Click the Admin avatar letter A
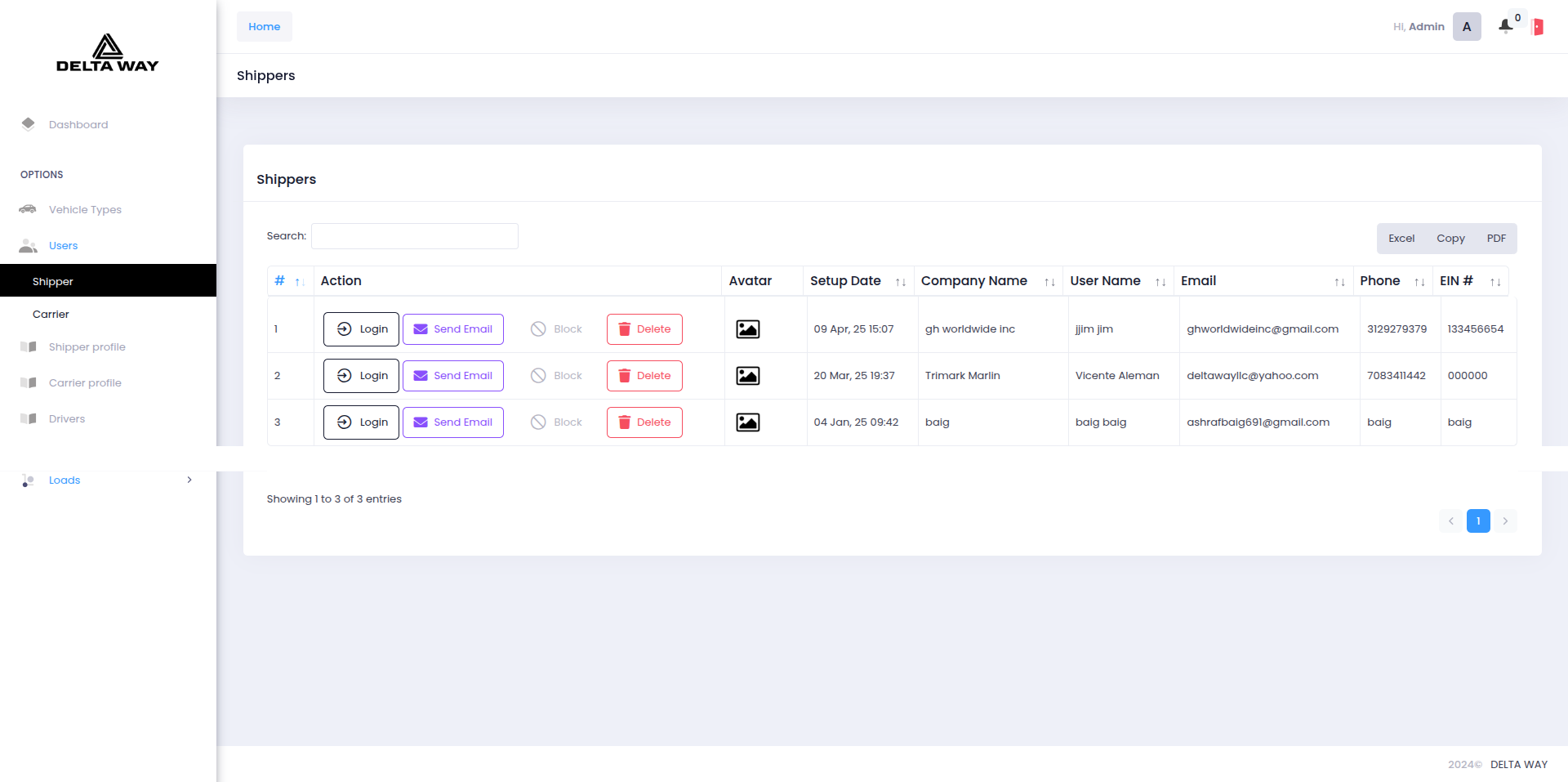The image size is (1568, 782). pyautogui.click(x=1466, y=27)
